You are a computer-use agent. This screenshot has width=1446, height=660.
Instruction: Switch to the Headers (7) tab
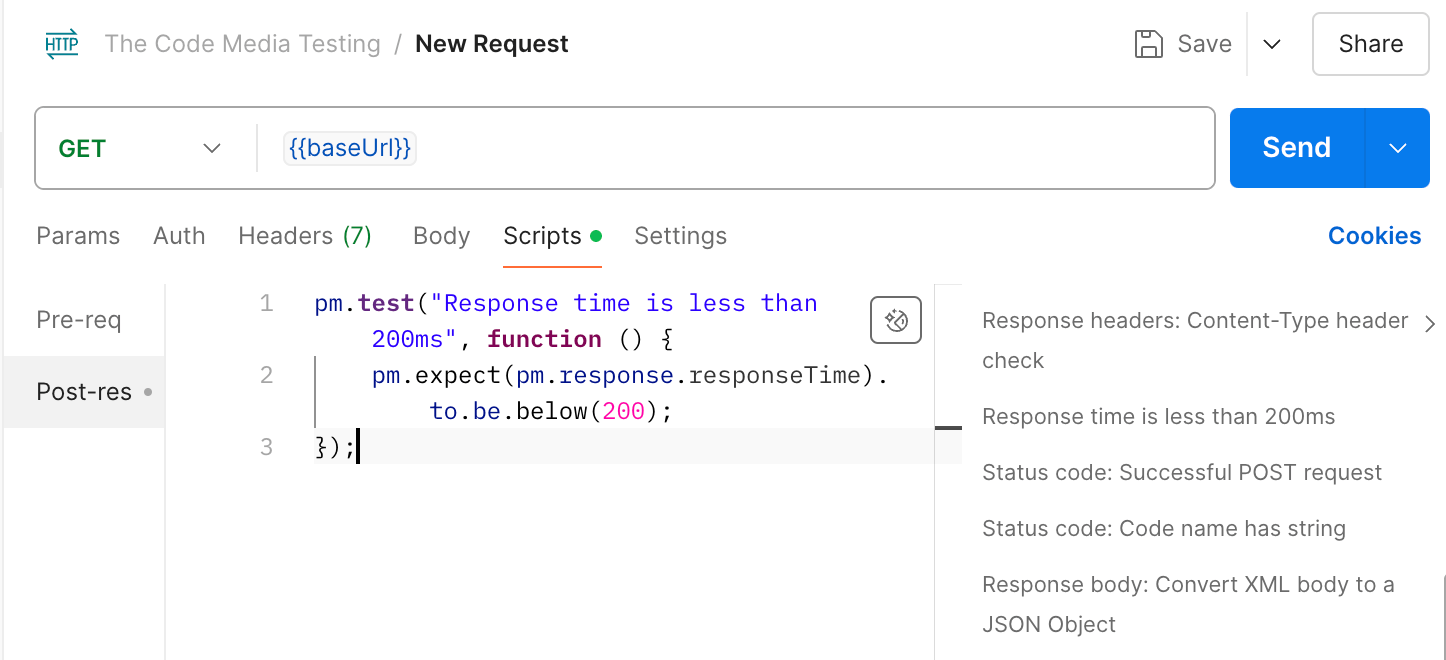tap(305, 236)
